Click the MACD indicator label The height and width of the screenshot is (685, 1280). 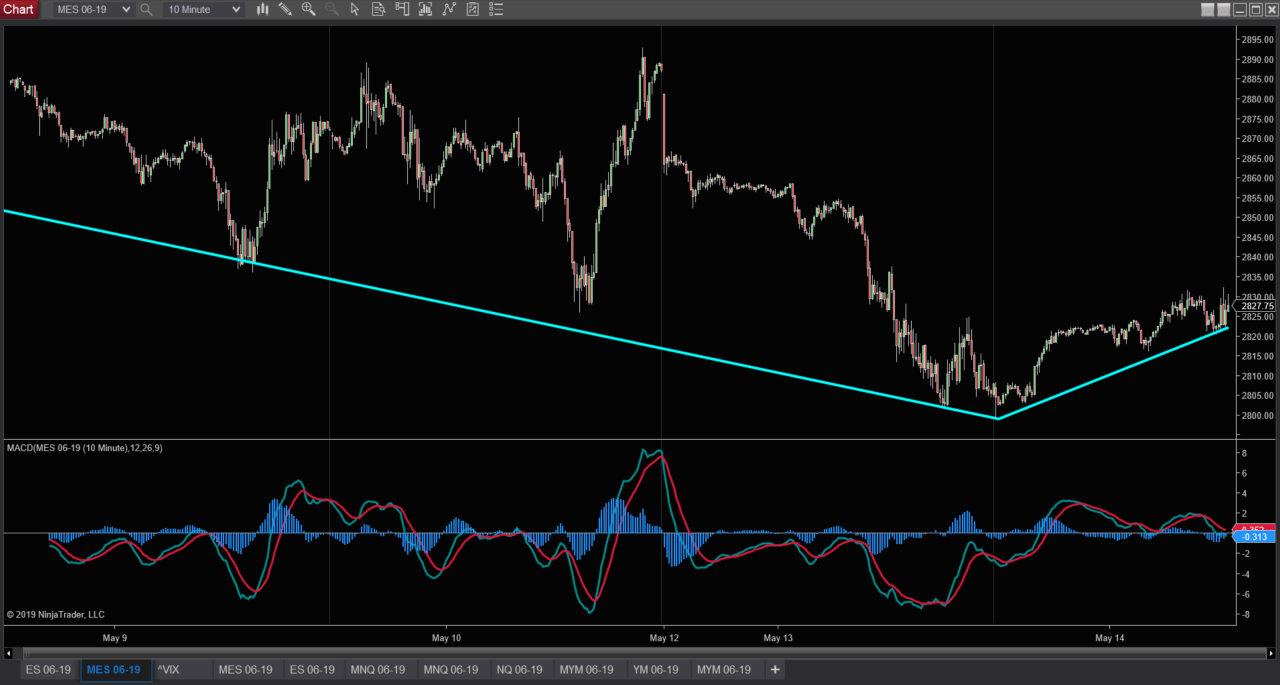[85, 448]
